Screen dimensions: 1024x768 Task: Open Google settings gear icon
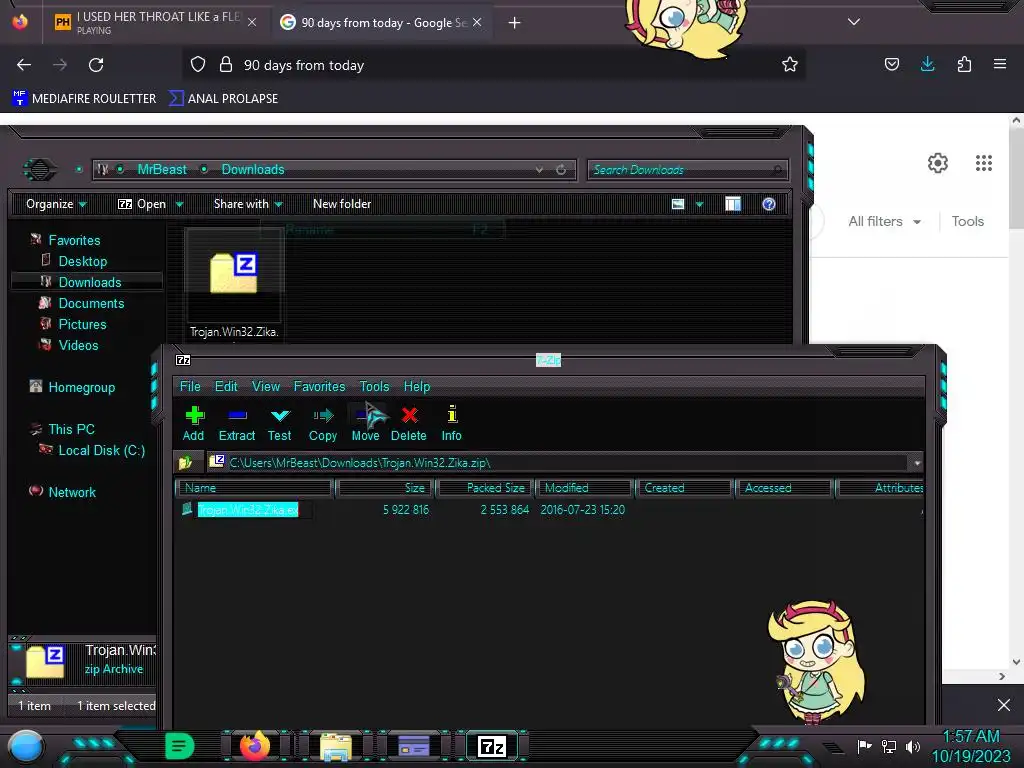(938, 163)
